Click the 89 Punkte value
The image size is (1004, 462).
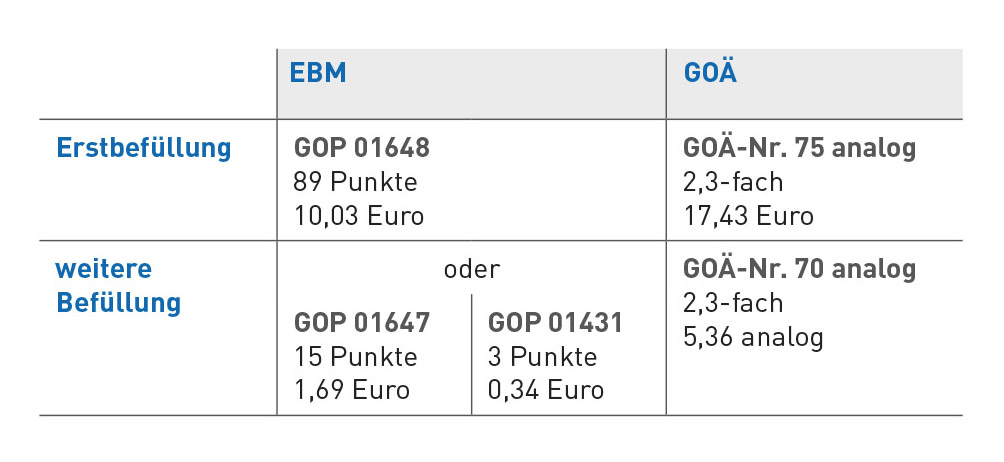pyautogui.click(x=355, y=182)
